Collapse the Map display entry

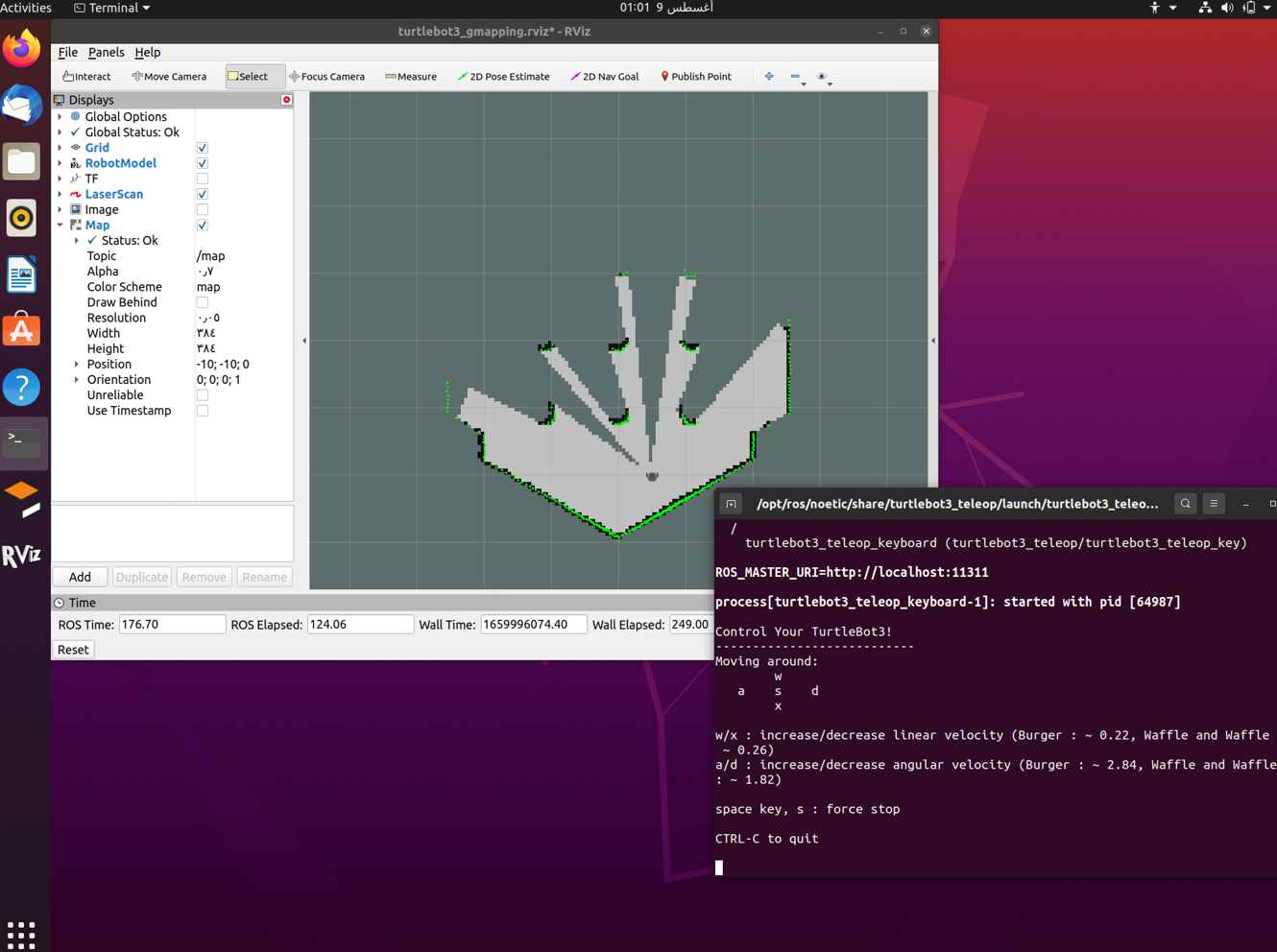pyautogui.click(x=60, y=225)
